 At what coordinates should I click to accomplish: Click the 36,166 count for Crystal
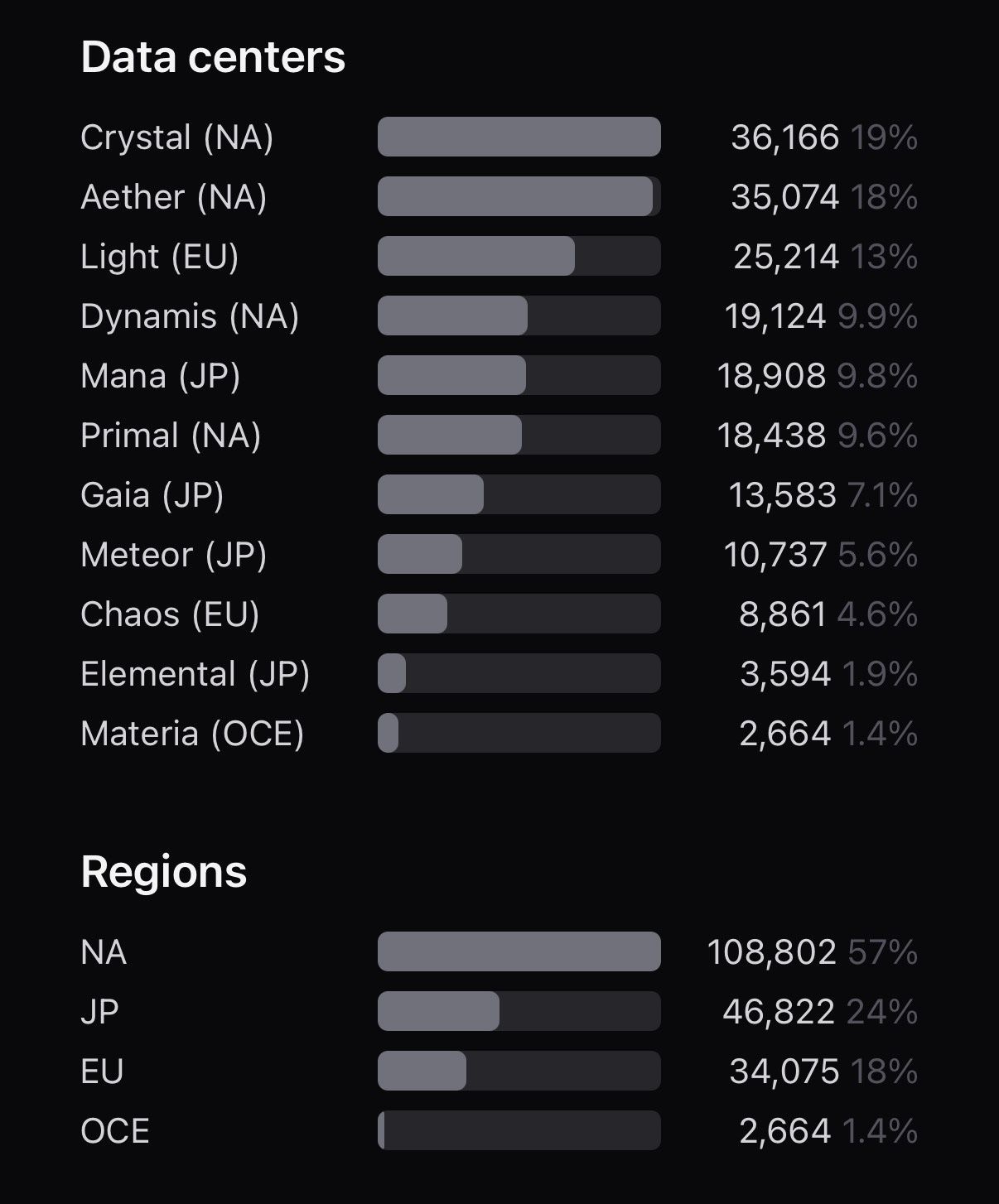[x=785, y=137]
